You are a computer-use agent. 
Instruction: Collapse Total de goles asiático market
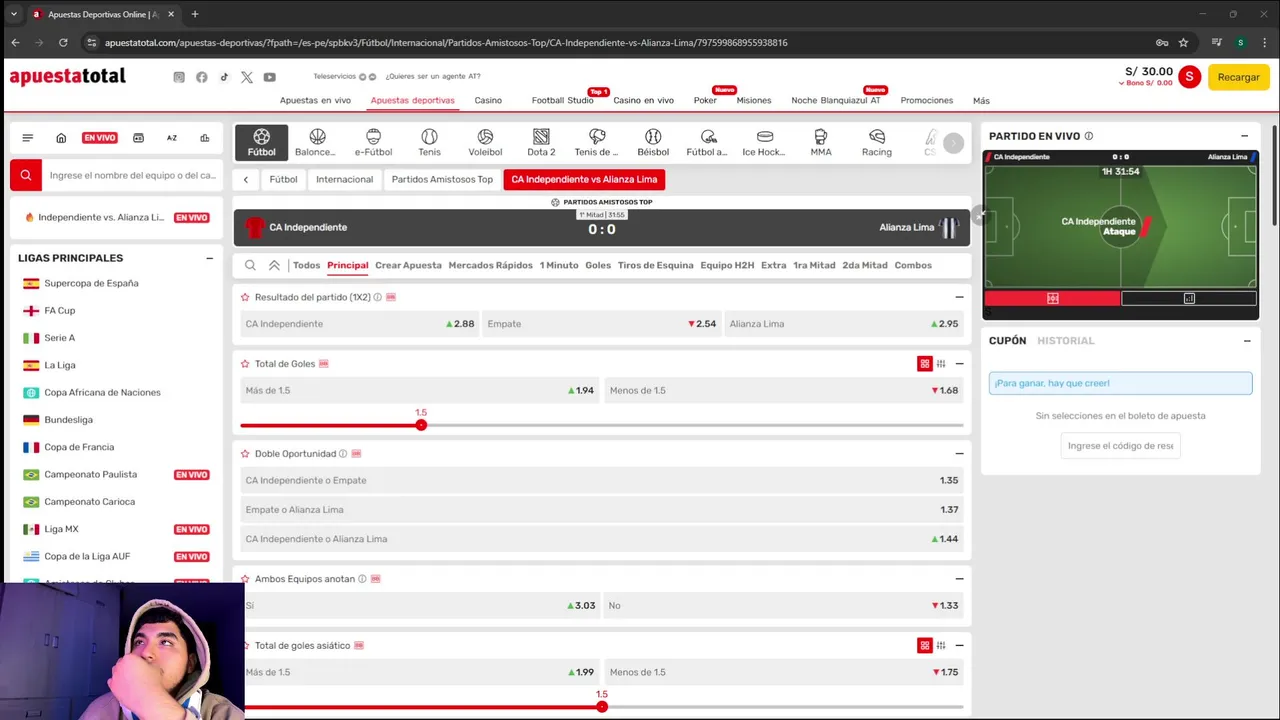(x=959, y=646)
